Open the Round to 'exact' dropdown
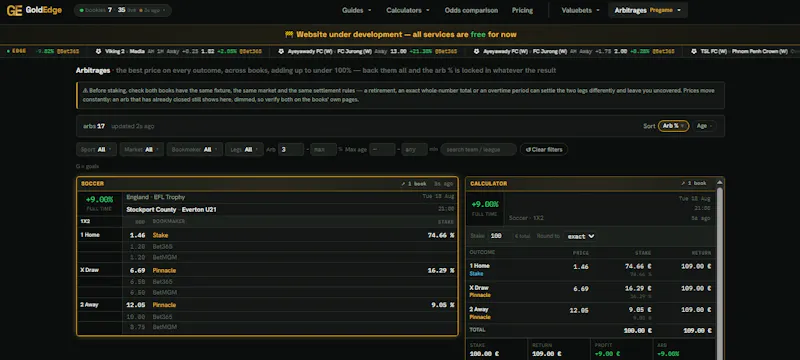Image resolution: width=800 pixels, height=360 pixels. click(581, 236)
